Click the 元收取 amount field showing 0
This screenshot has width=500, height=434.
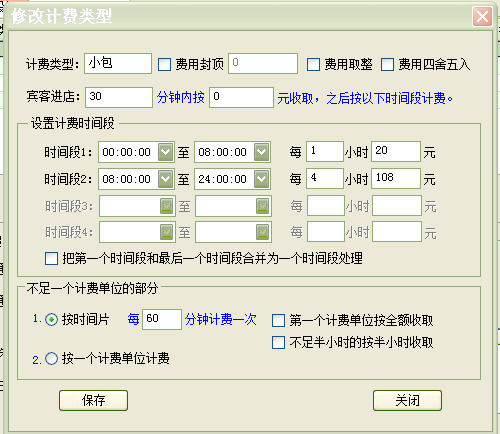[242, 97]
